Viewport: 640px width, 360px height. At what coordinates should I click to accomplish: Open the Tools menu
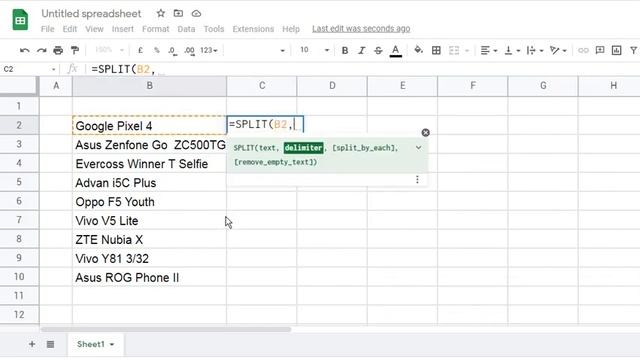click(214, 29)
